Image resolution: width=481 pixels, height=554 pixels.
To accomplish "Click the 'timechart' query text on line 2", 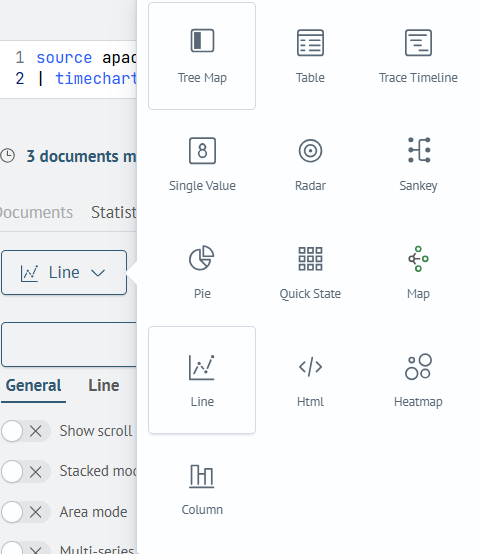I will (96, 78).
